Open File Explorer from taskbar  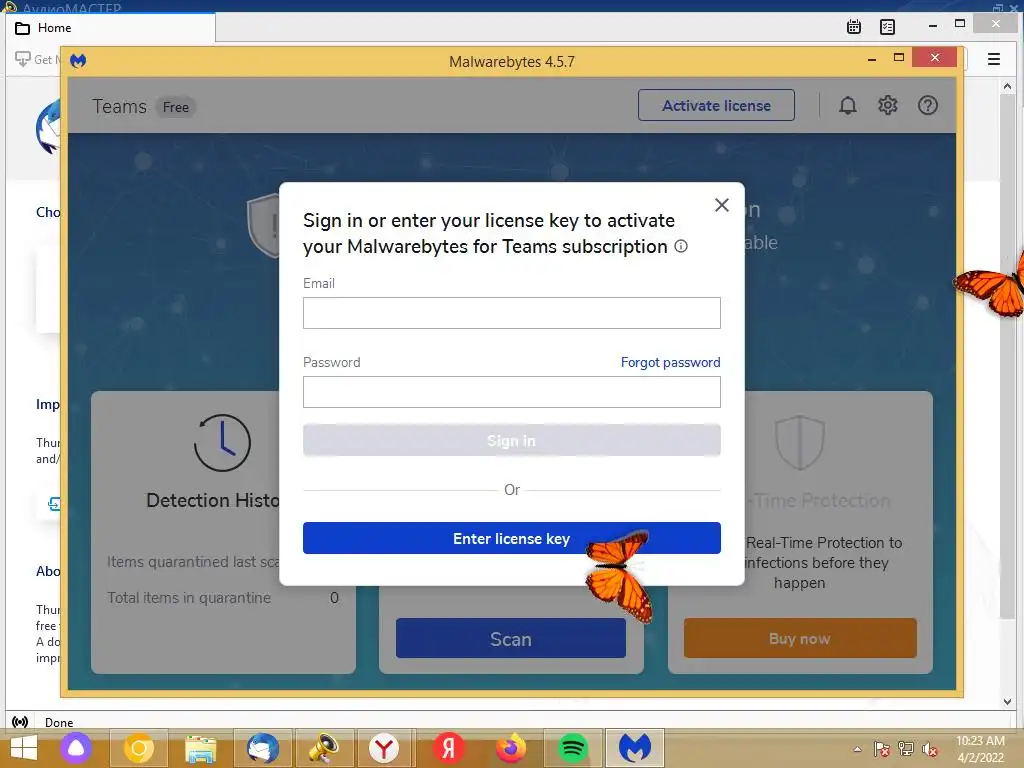[x=200, y=748]
